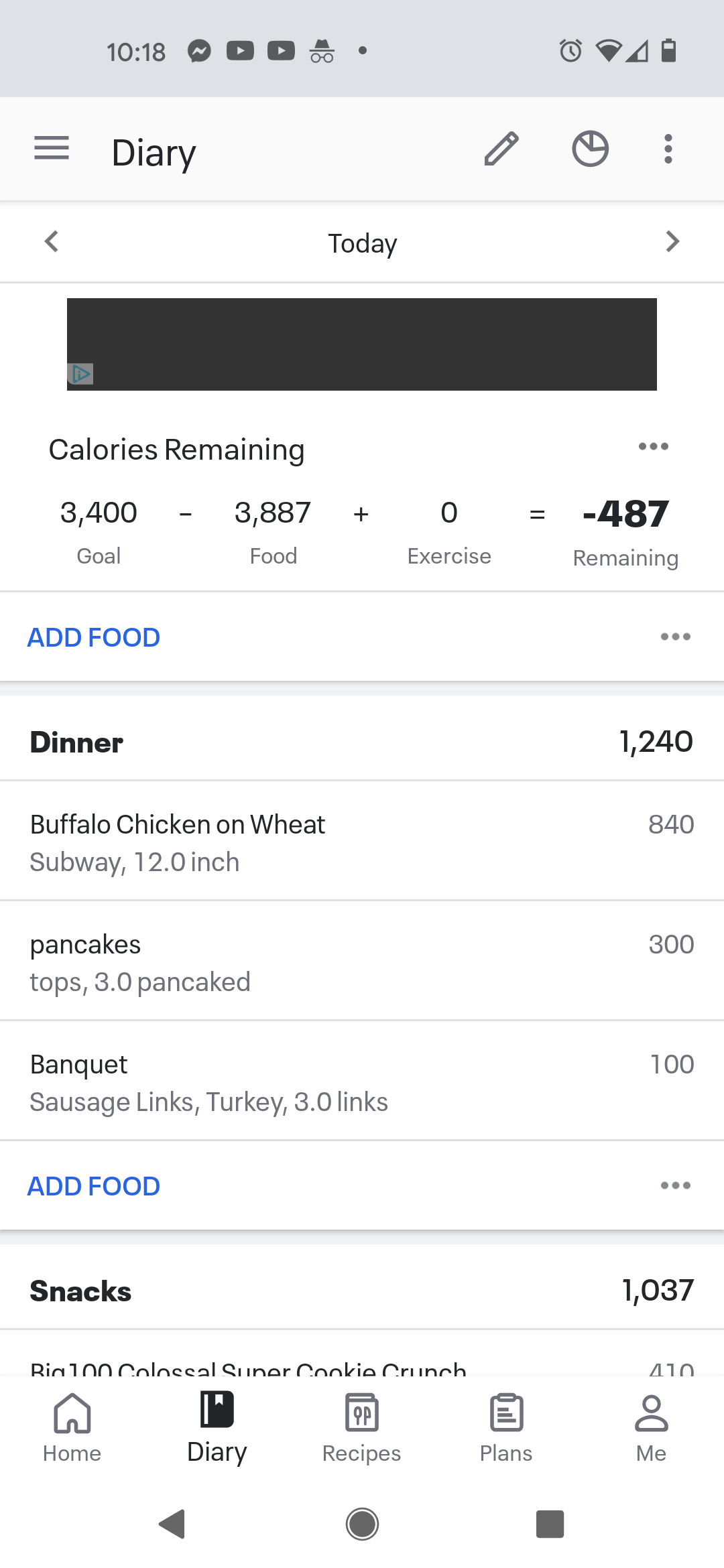
Task: Tap the pencil edit icon
Action: 501,148
